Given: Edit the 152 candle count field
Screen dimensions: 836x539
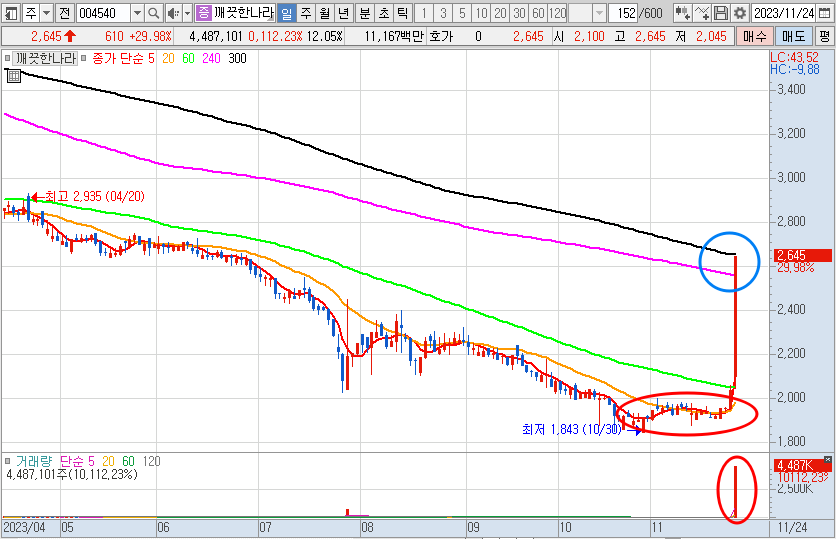Looking at the screenshot, I should [x=624, y=13].
